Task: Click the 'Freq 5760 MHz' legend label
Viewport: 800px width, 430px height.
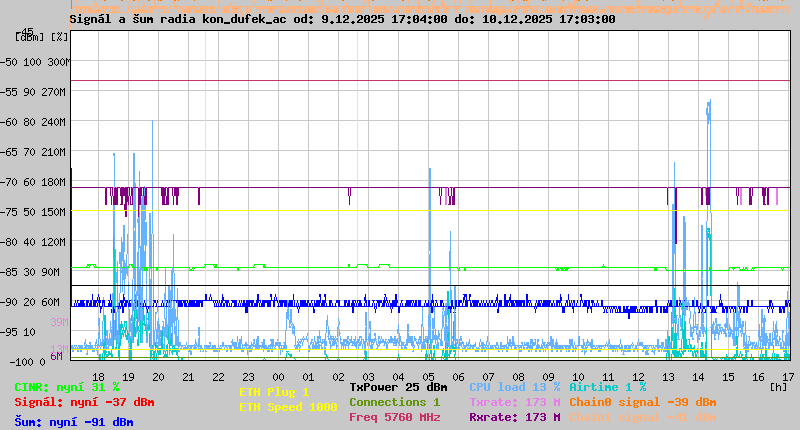Action: click(x=394, y=417)
